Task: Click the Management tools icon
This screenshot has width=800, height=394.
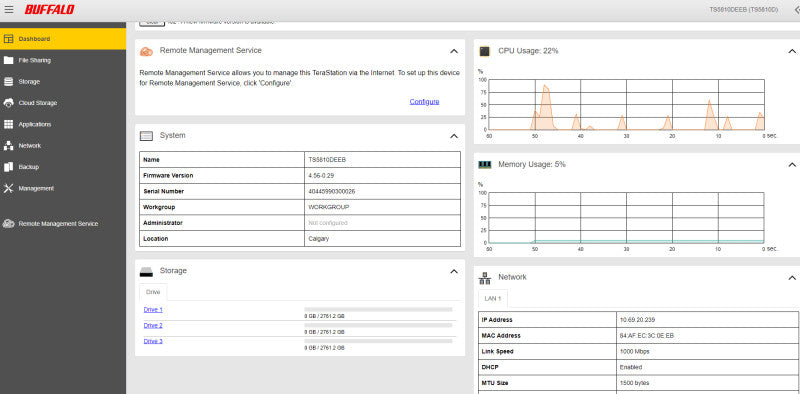Action: pyautogui.click(x=9, y=188)
